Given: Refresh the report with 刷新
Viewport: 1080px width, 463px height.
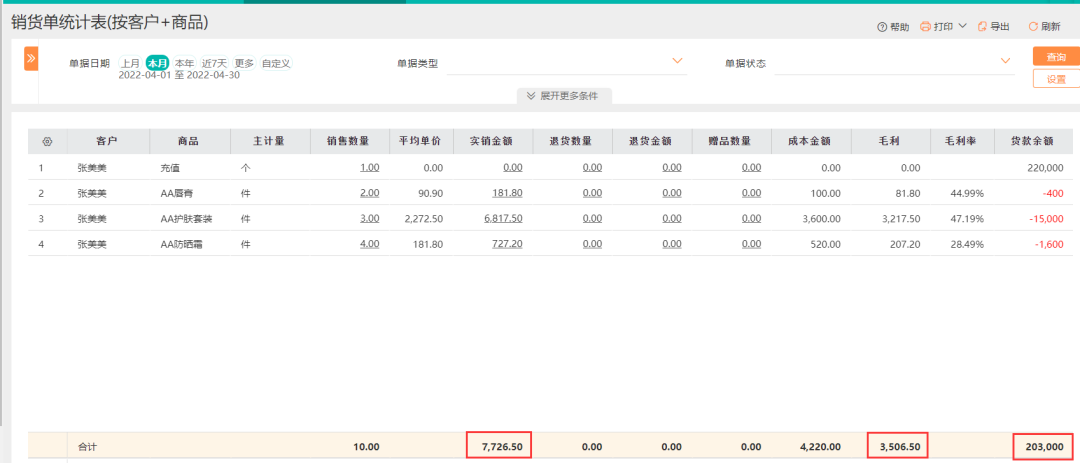Looking at the screenshot, I should click(1033, 27).
